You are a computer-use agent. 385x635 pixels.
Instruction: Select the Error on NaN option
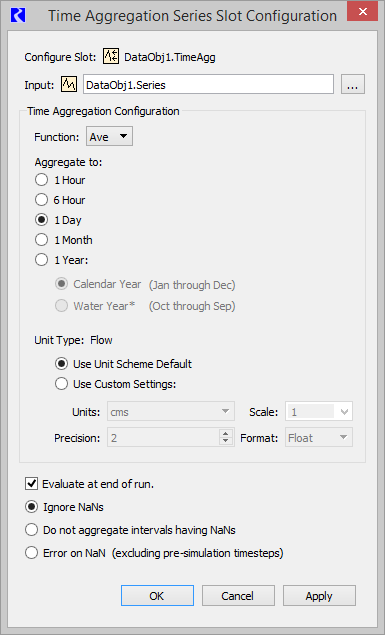pyautogui.click(x=31, y=553)
